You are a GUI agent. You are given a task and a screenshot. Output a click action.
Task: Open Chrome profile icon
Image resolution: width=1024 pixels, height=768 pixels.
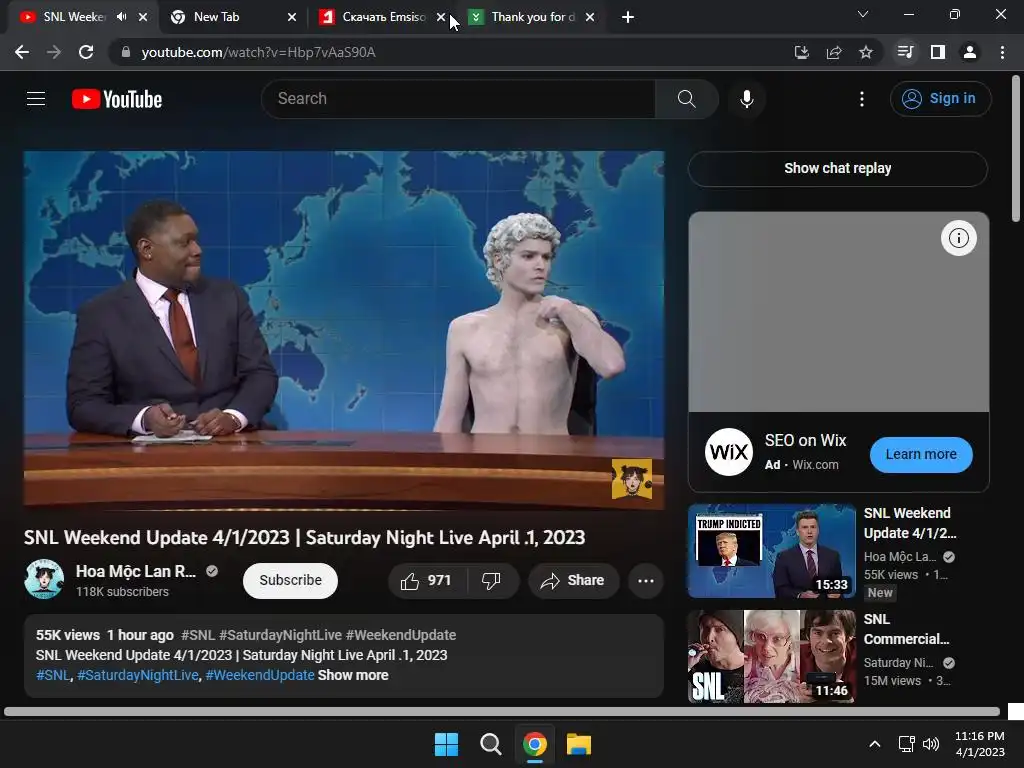coord(970,52)
